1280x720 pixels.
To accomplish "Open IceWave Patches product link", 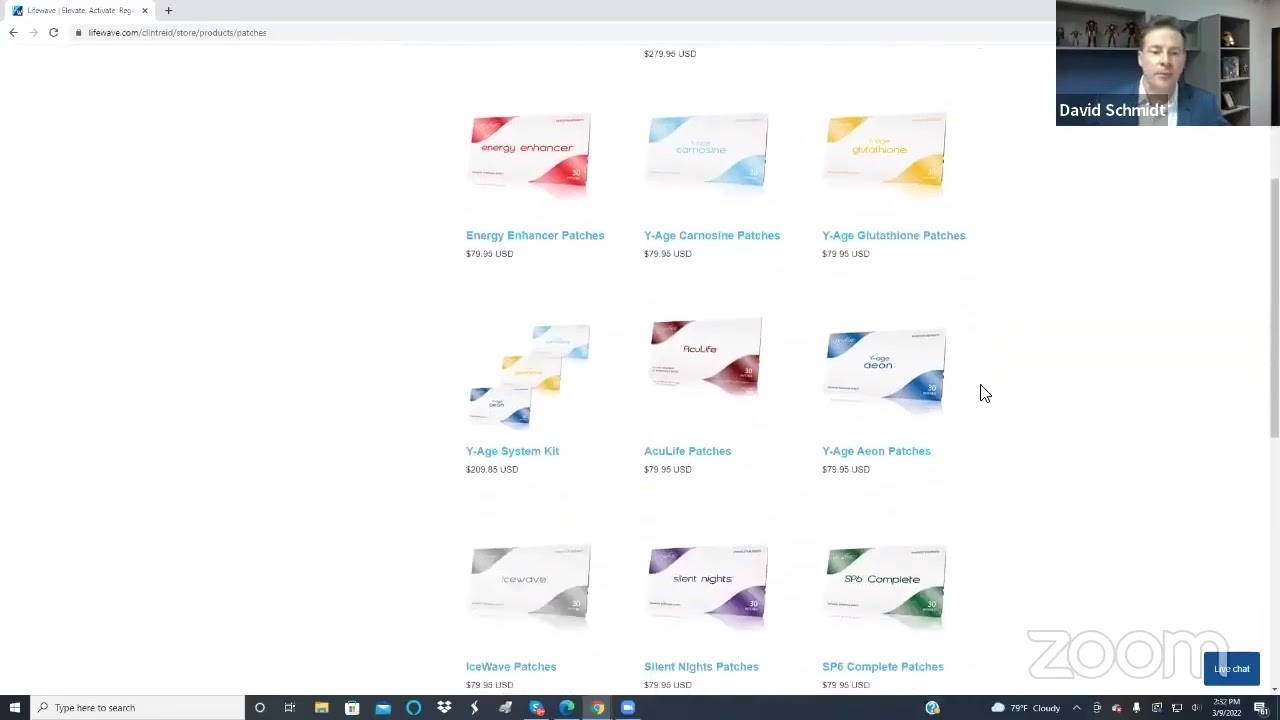I will 511,666.
